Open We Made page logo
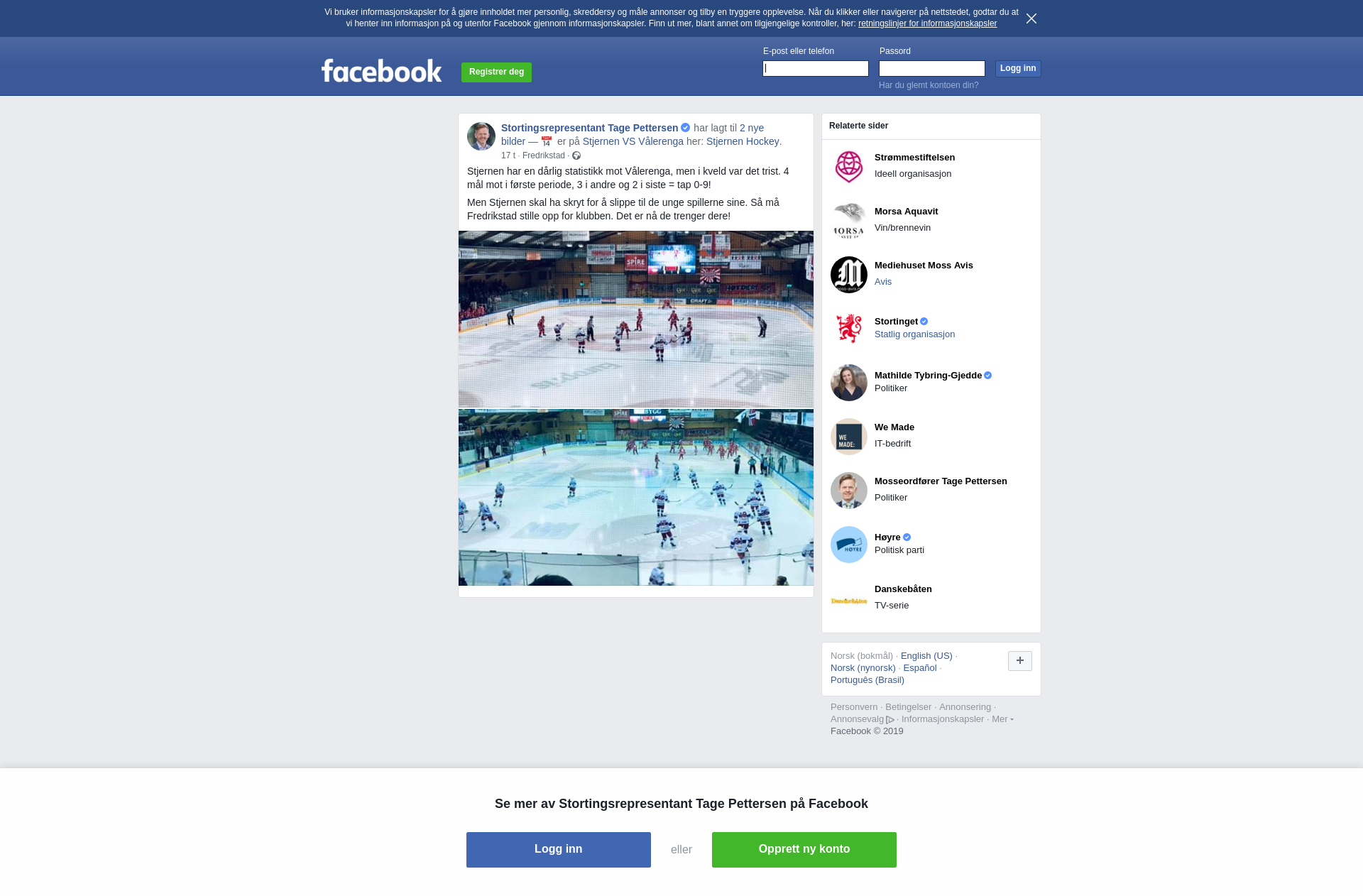The width and height of the screenshot is (1363, 896). (849, 437)
